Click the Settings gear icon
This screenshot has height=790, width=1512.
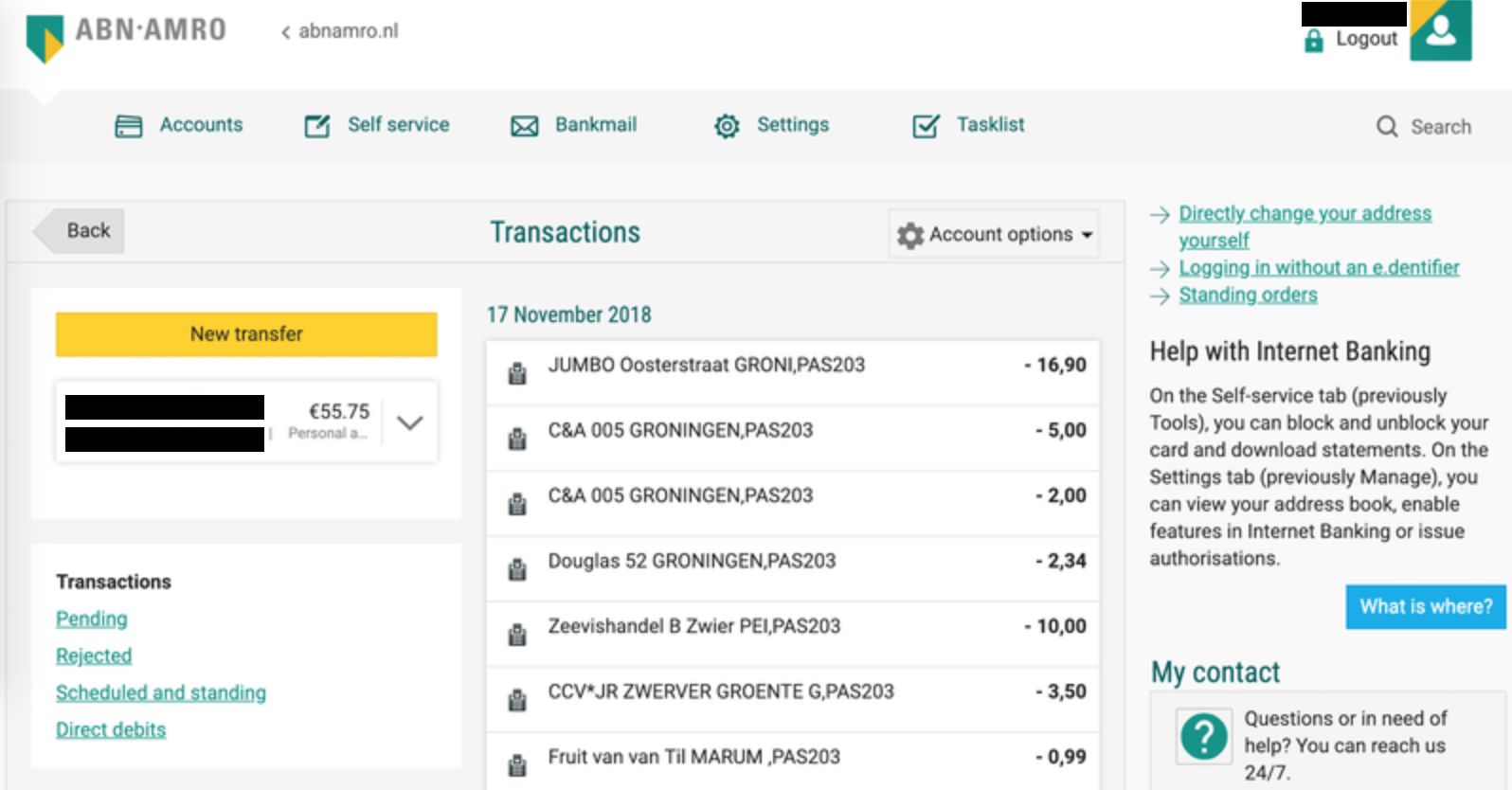point(727,126)
